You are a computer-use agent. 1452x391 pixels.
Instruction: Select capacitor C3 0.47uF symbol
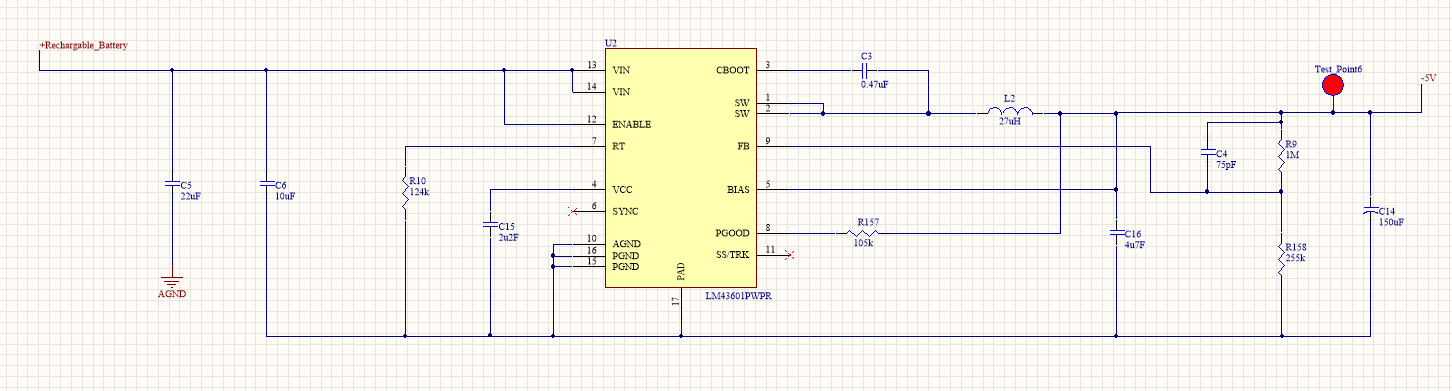coord(865,70)
